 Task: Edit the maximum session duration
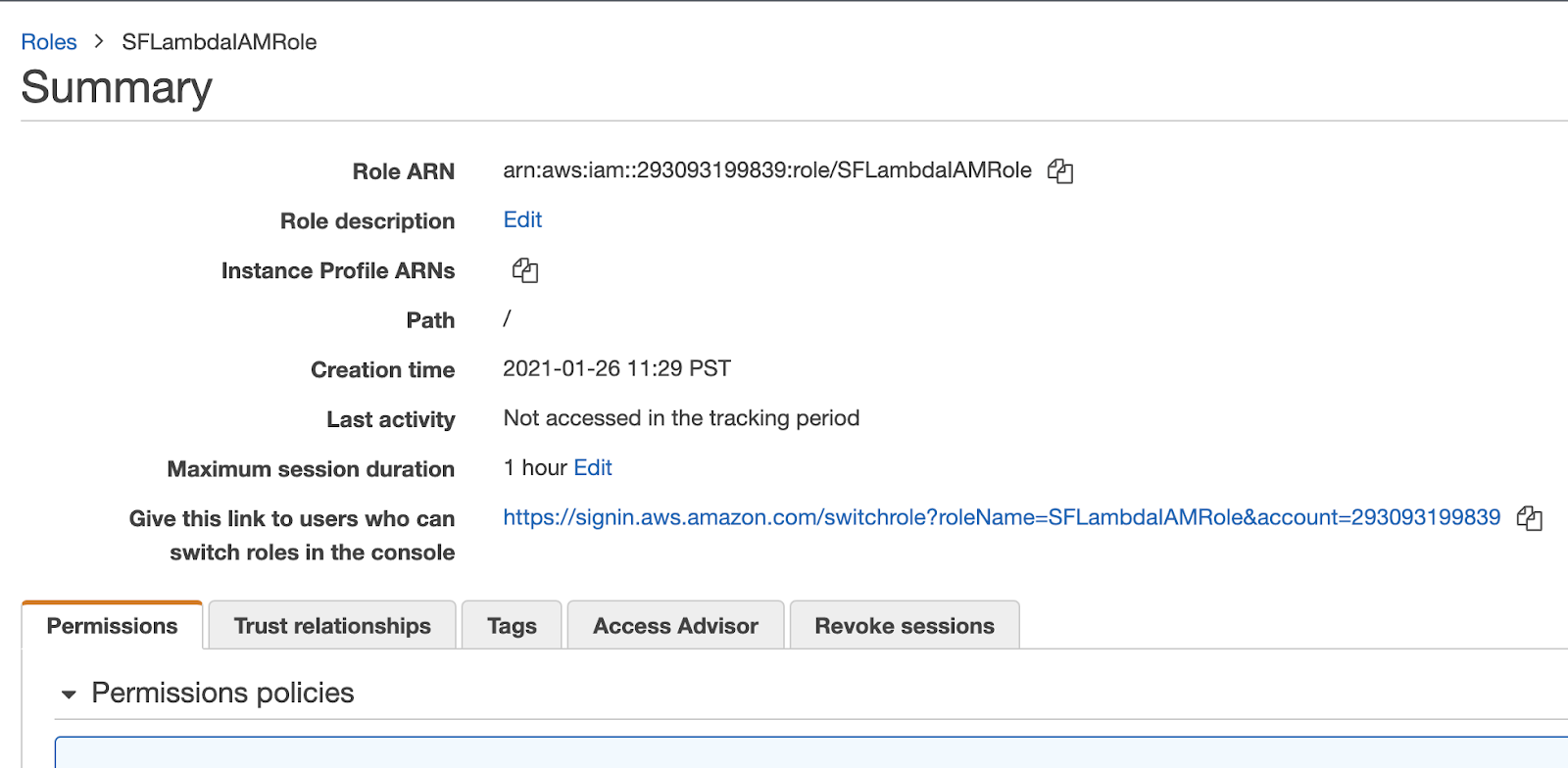pyautogui.click(x=593, y=468)
